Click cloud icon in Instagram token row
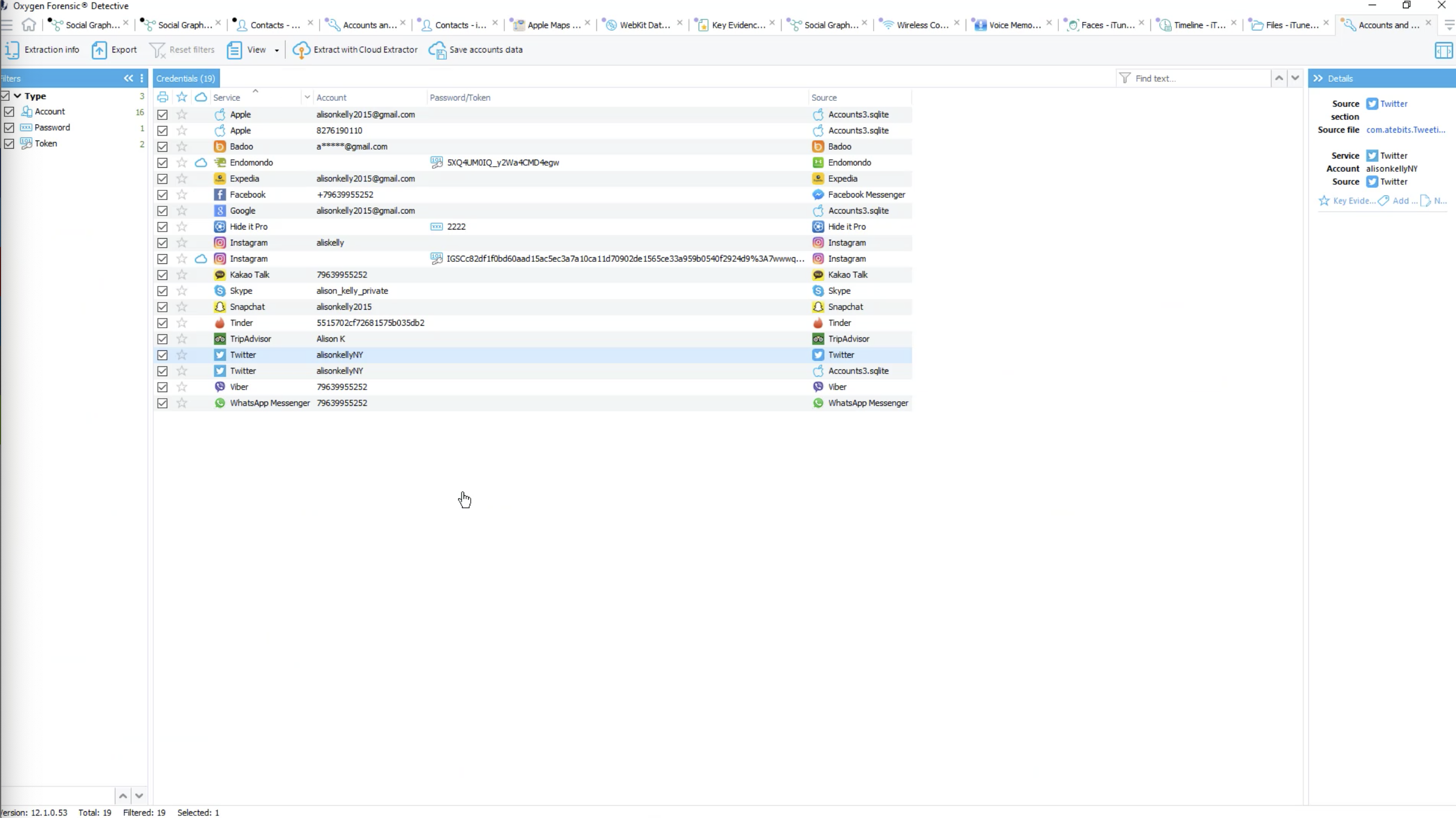Viewport: 1456px width, 818px height. 201,259
